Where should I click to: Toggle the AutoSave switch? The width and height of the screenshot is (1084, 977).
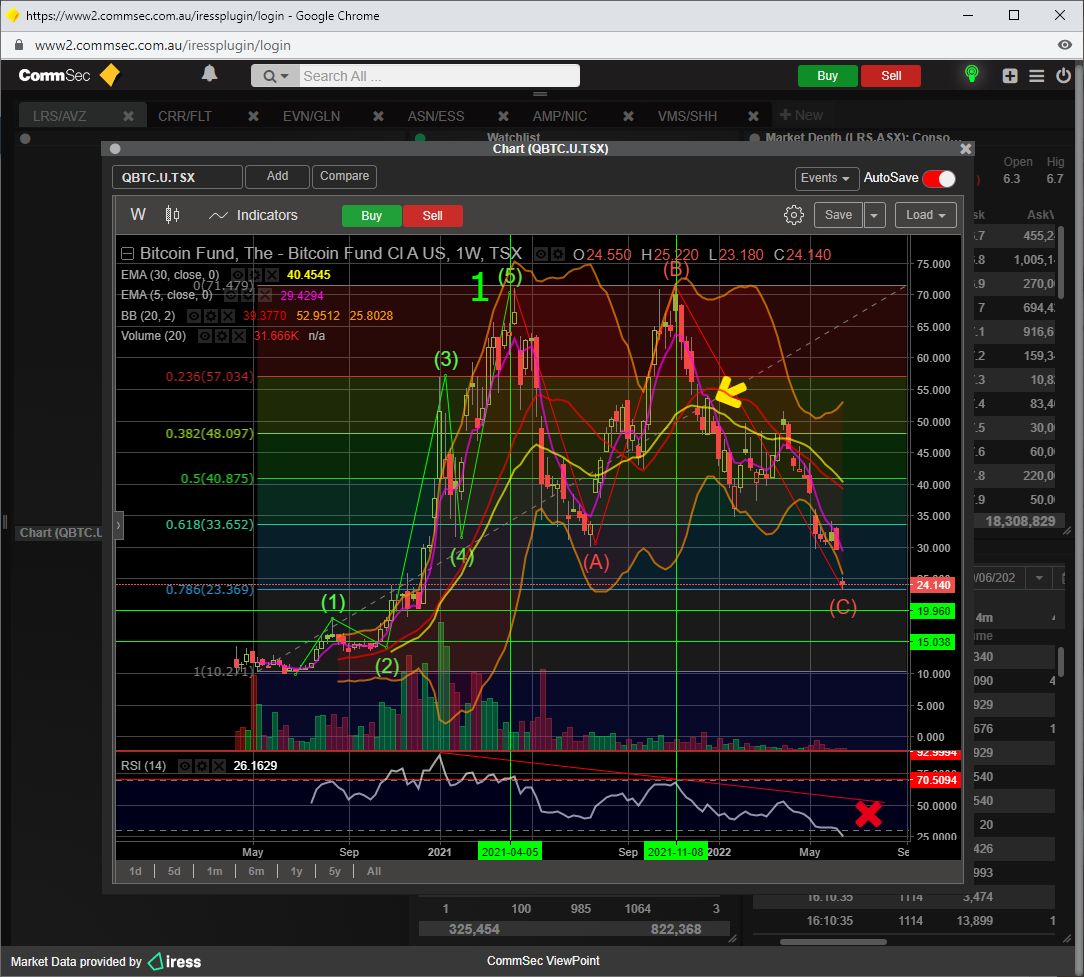pos(938,178)
